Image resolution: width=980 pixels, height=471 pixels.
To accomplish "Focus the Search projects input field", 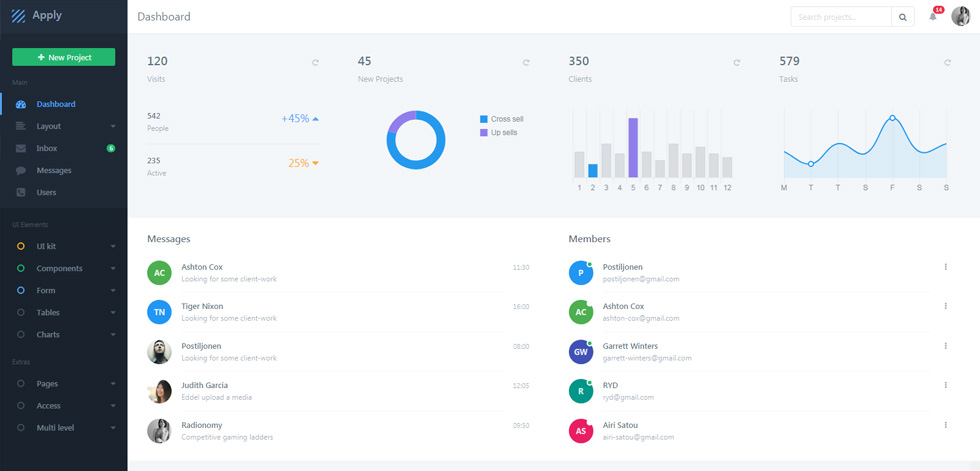I will [841, 17].
